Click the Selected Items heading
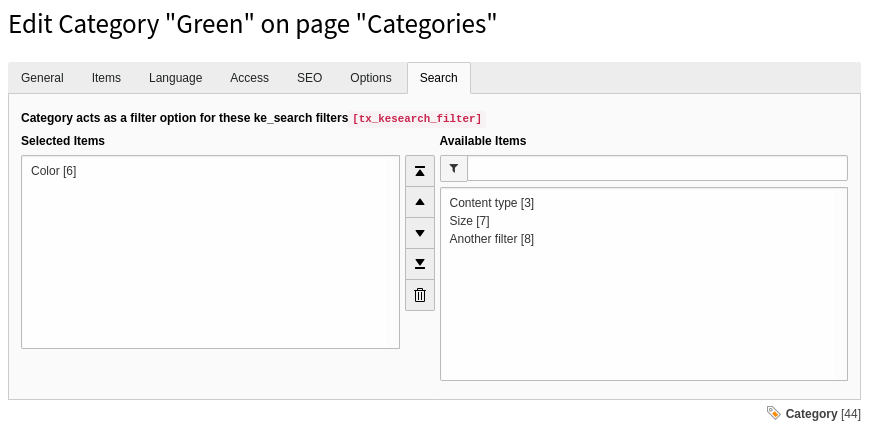This screenshot has width=874, height=428. pyautogui.click(x=63, y=141)
